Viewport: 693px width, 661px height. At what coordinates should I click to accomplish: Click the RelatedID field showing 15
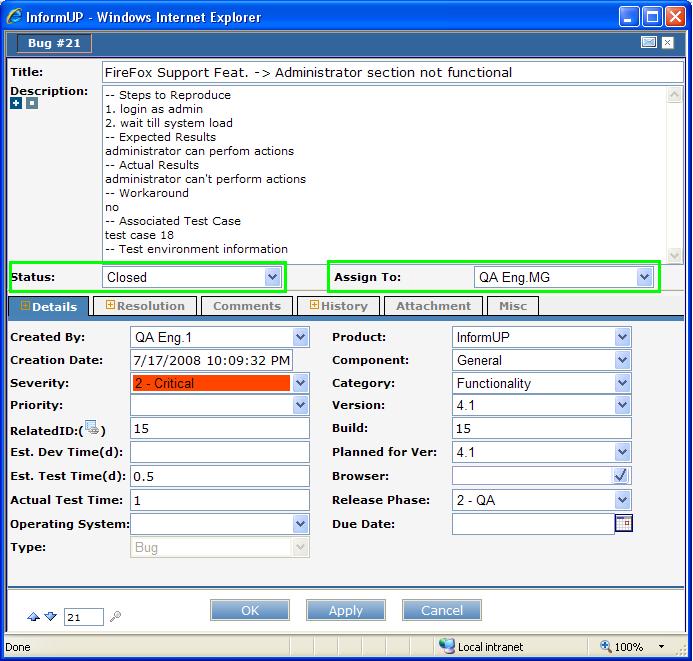[x=220, y=428]
